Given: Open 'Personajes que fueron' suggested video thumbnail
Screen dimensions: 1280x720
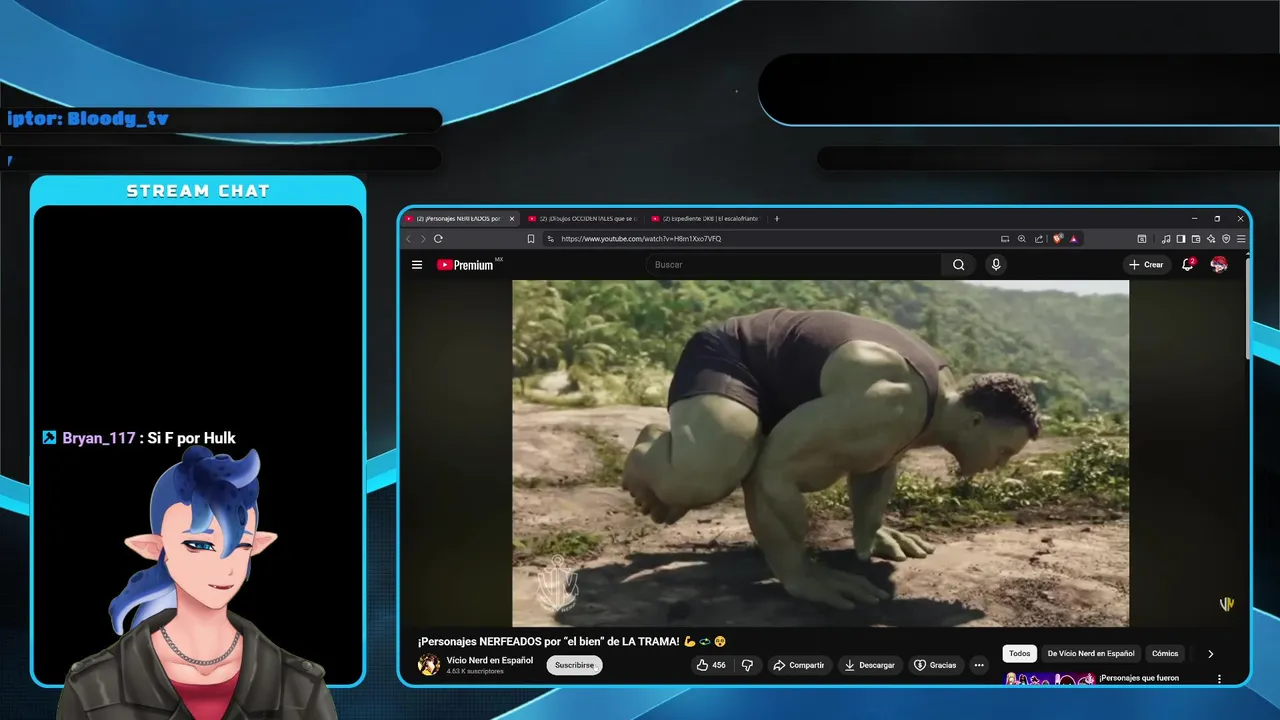Looking at the screenshot, I should [x=1050, y=680].
